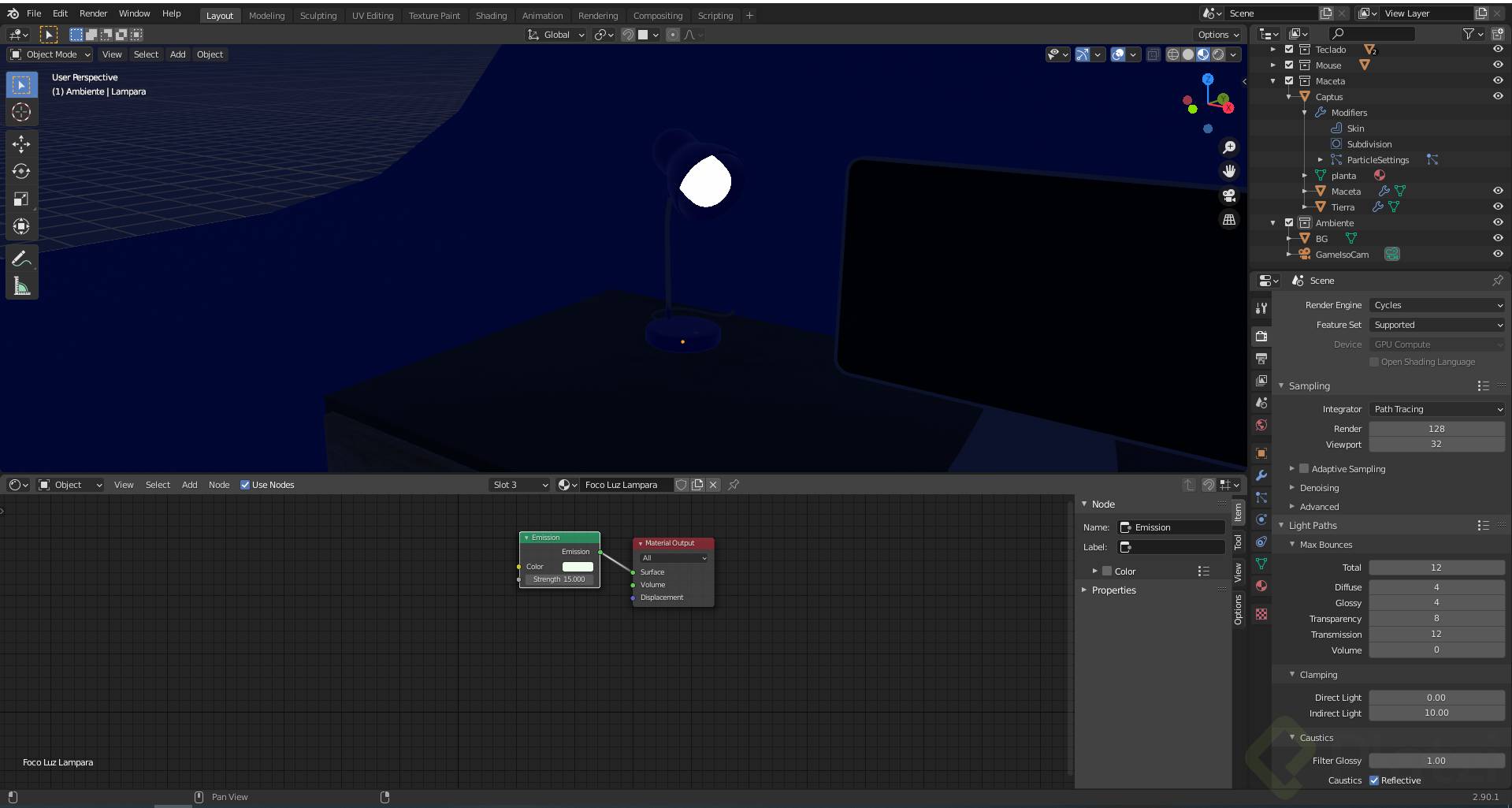Activate the Rotate tool
The image size is (1512, 808).
[x=21, y=171]
